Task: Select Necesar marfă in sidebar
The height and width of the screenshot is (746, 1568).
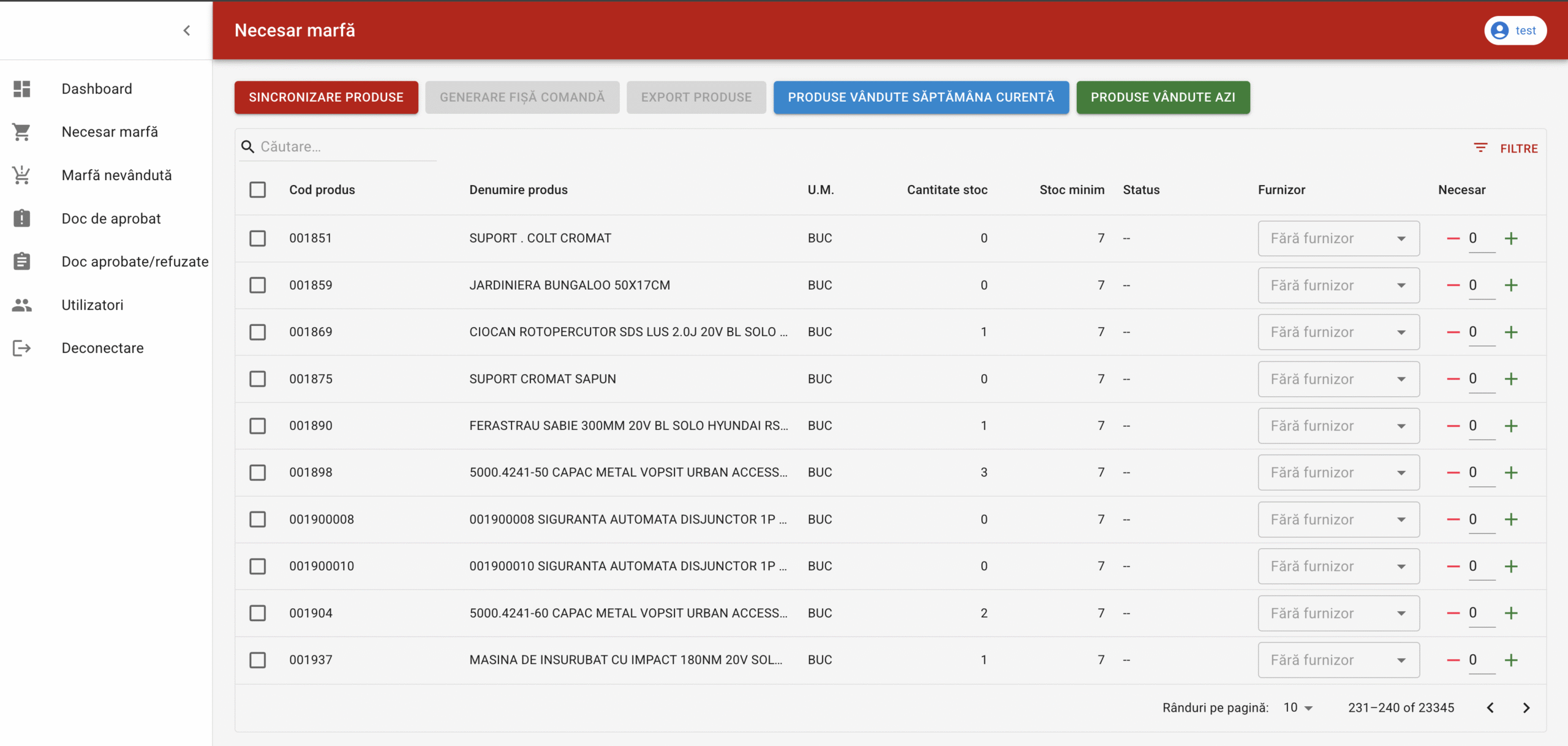Action: [x=110, y=132]
